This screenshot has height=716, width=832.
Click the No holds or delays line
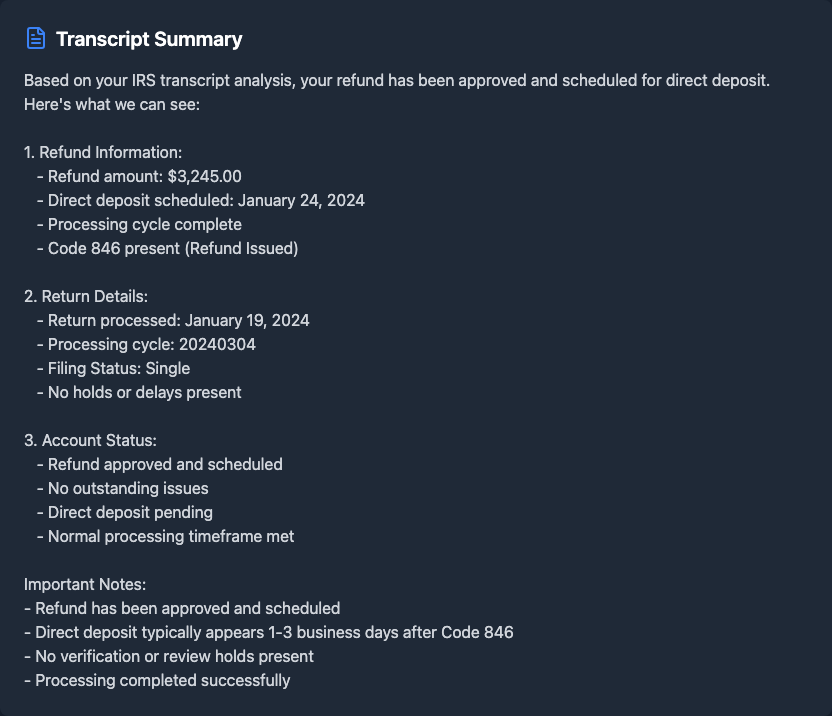144,392
